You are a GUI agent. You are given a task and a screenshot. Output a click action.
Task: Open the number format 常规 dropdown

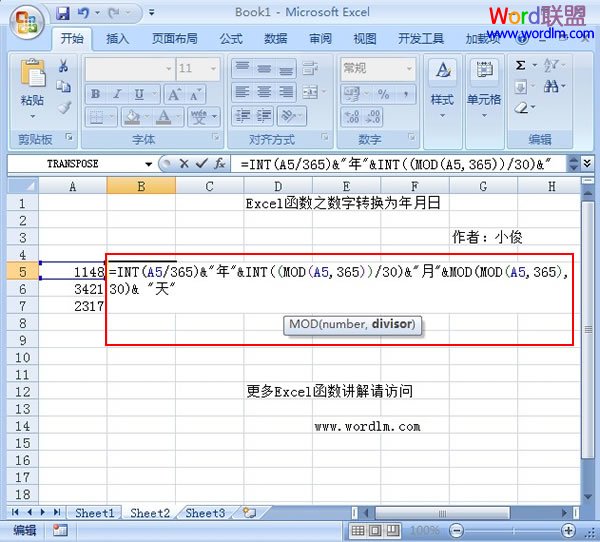point(409,69)
